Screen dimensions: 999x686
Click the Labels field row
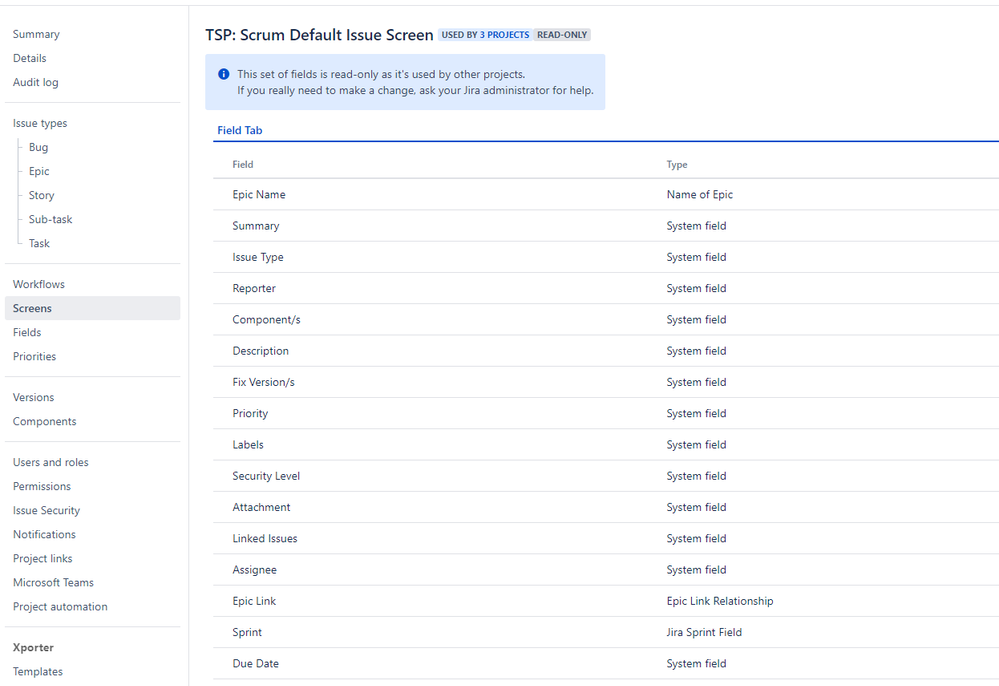(x=606, y=445)
